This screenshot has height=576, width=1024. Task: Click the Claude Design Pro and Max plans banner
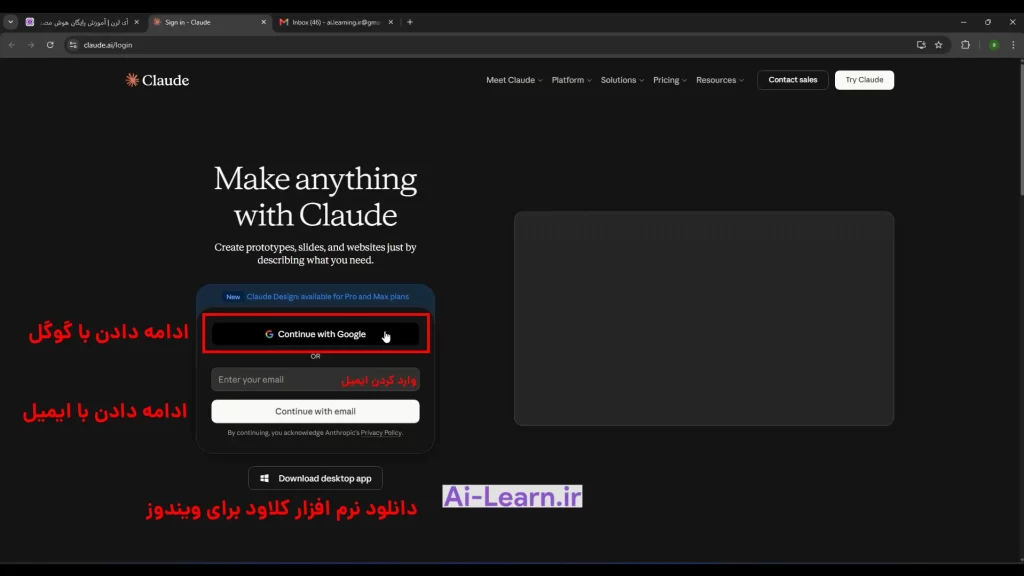[315, 296]
